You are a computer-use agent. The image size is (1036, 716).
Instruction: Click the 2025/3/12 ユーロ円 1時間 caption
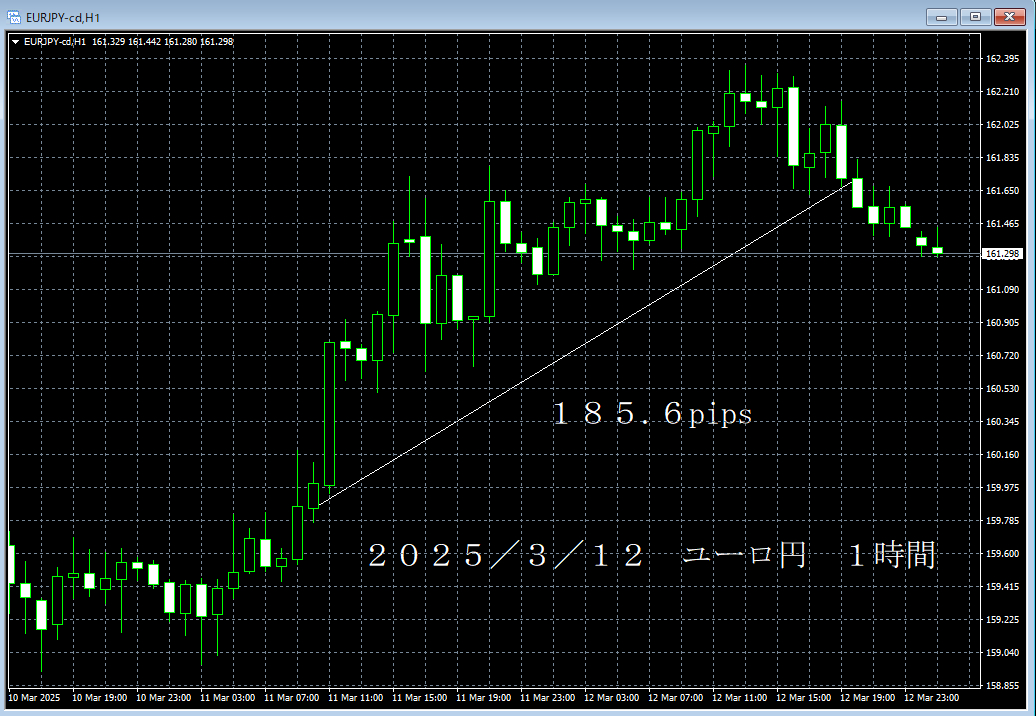coord(651,555)
